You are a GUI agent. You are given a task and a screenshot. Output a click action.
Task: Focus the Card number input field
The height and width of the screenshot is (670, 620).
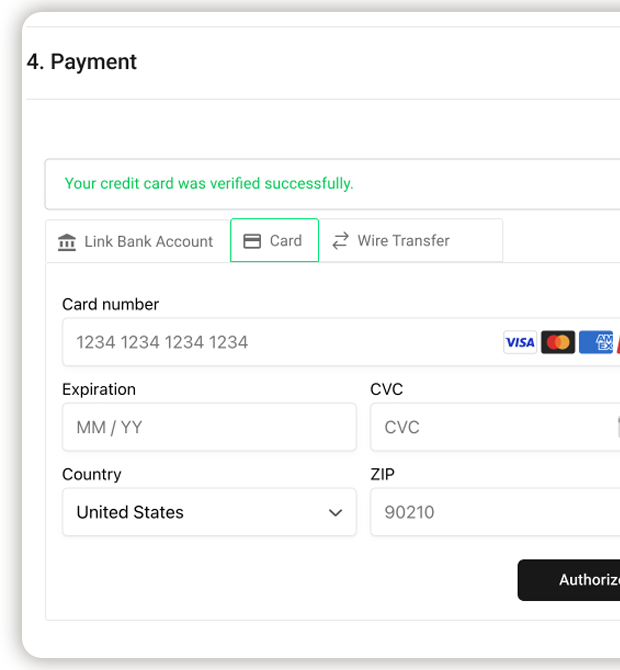coord(280,342)
